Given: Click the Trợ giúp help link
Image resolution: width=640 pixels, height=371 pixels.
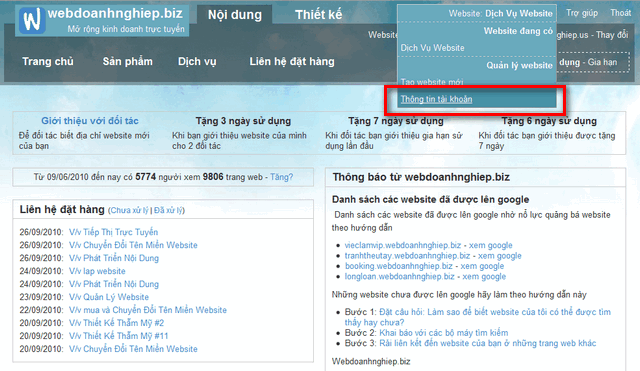Looking at the screenshot, I should (582, 13).
